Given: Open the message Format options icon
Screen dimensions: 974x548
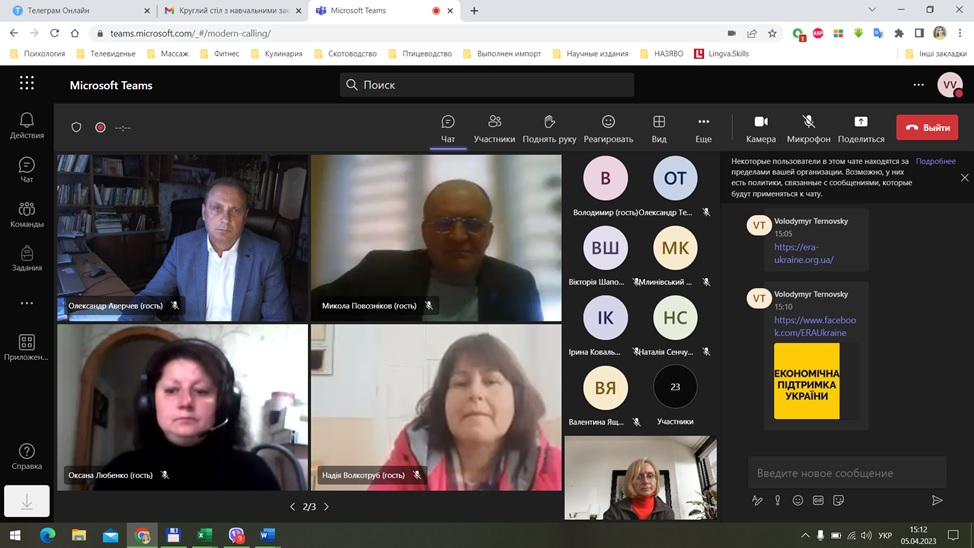Looking at the screenshot, I should 757,500.
